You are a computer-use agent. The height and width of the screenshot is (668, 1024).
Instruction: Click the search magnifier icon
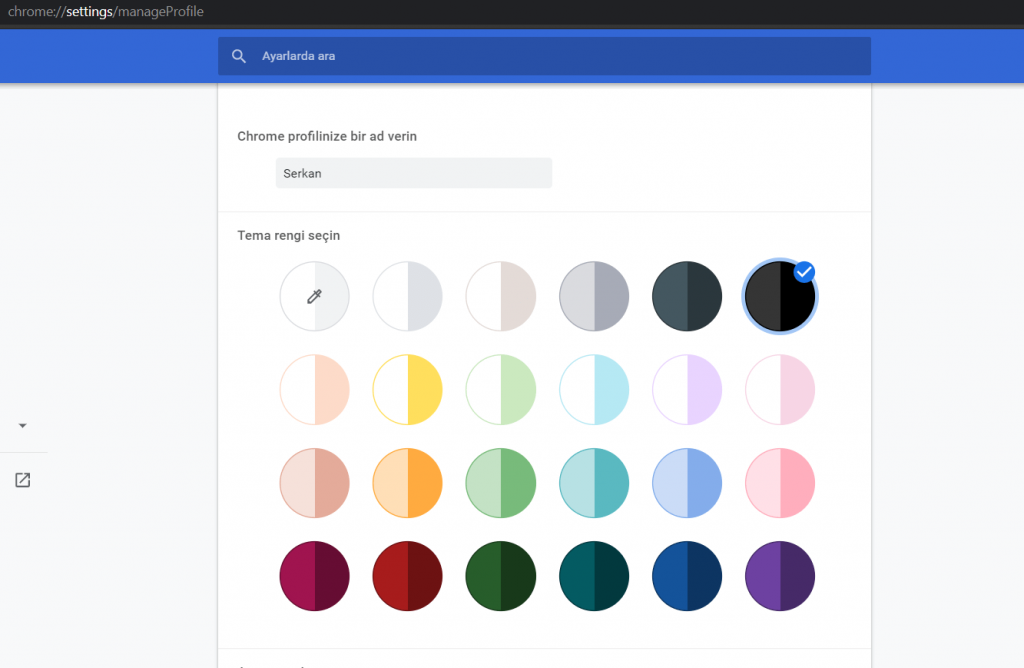[x=239, y=57]
